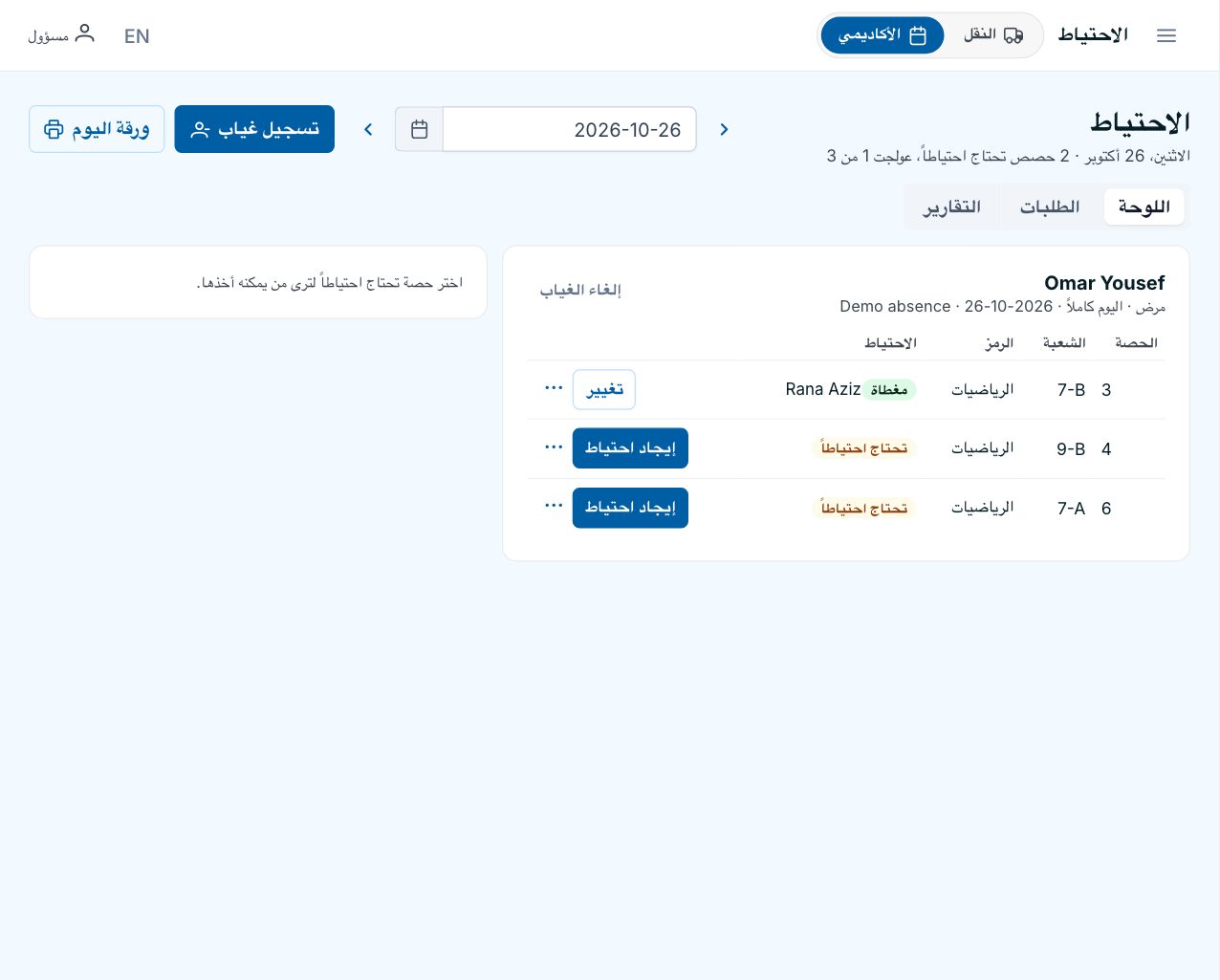Click تحتاج احتياطاً badge in 7-A row
The width and height of the screenshot is (1220, 980).
(864, 508)
